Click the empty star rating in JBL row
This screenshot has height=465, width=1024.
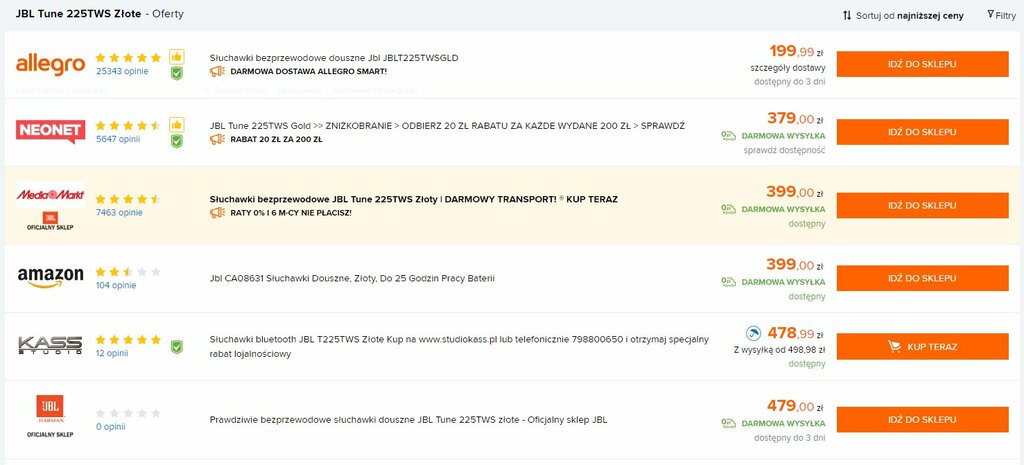click(x=128, y=413)
